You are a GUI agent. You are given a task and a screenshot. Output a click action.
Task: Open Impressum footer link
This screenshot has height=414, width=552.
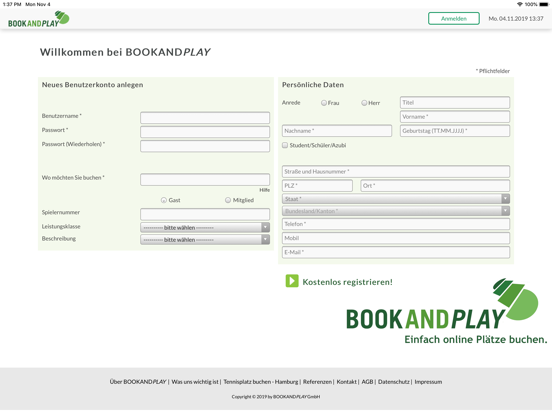coord(428,382)
